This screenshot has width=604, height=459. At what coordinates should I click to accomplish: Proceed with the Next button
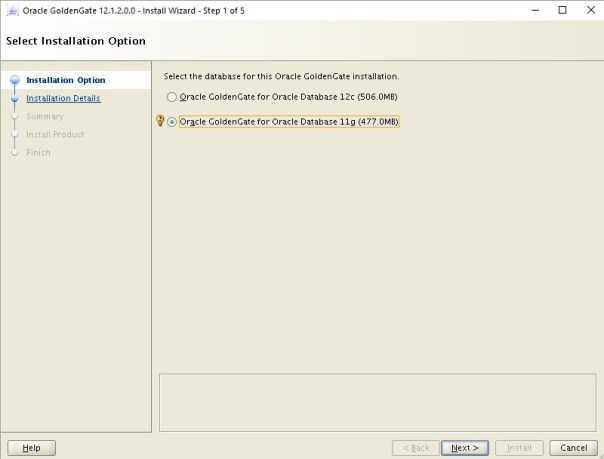[465, 448]
